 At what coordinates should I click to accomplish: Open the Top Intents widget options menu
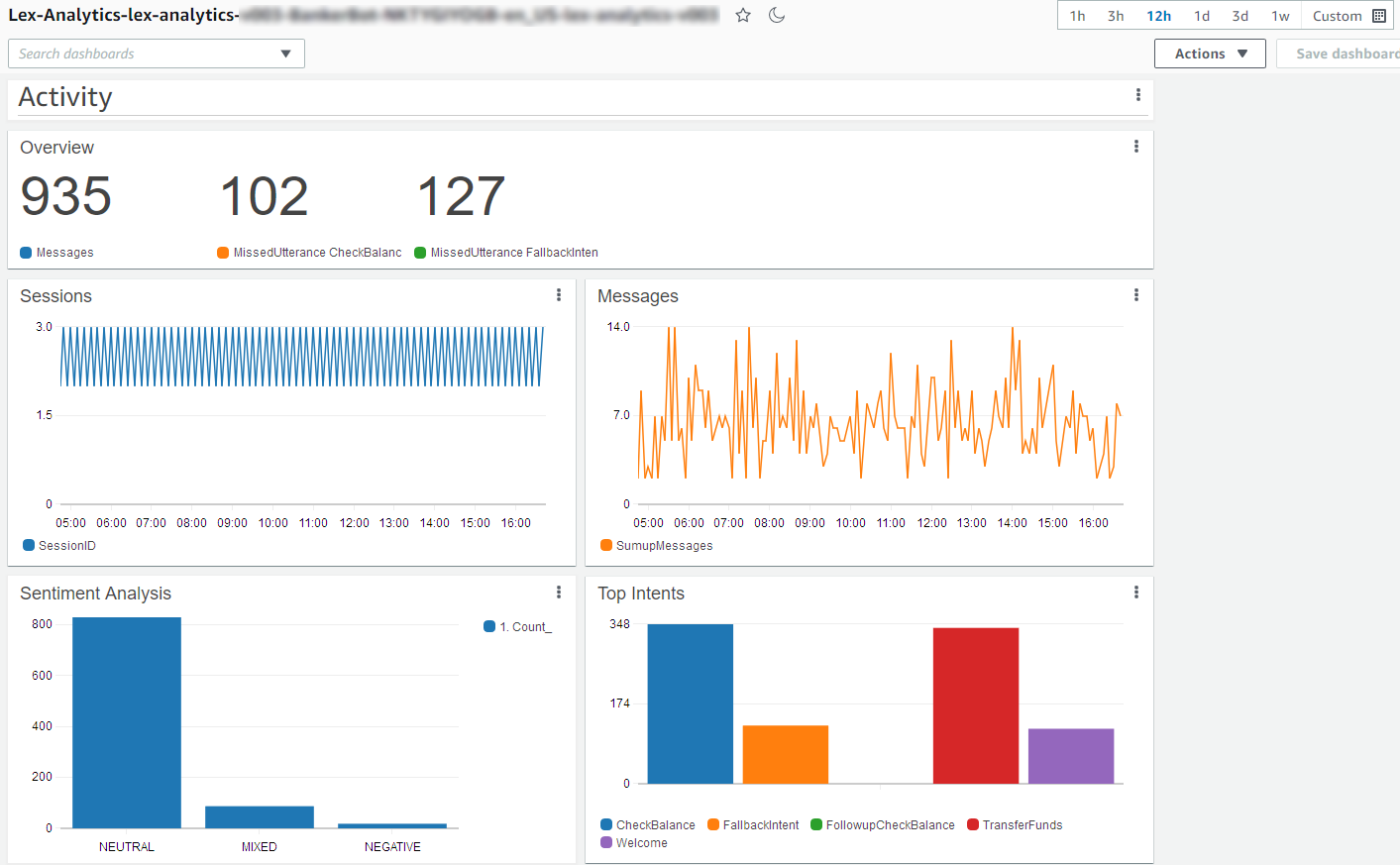(1135, 593)
